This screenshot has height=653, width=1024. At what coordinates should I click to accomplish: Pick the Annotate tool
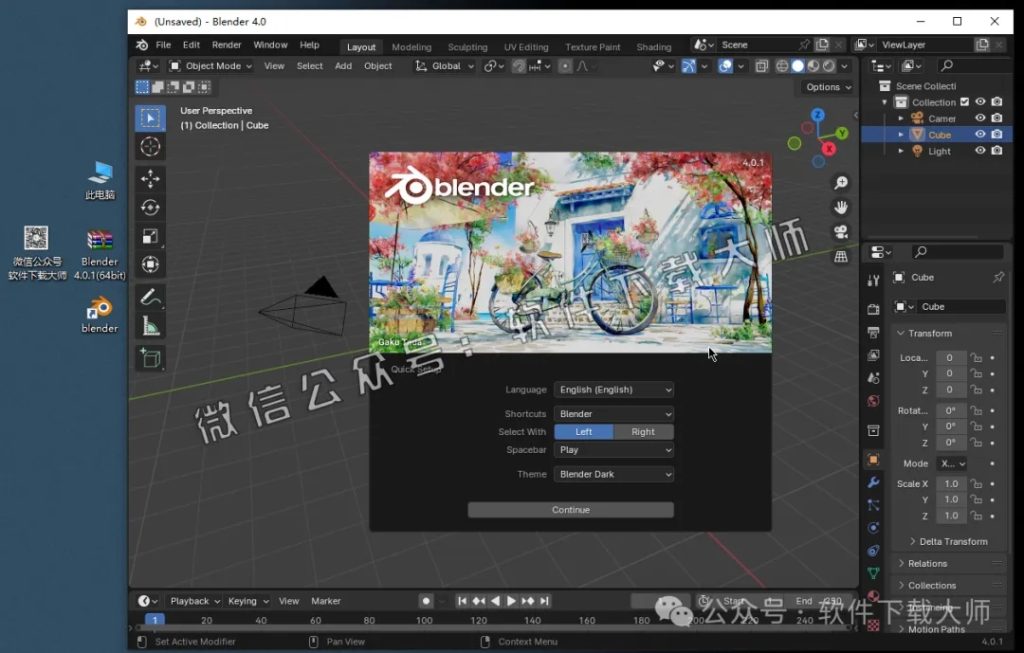(150, 297)
